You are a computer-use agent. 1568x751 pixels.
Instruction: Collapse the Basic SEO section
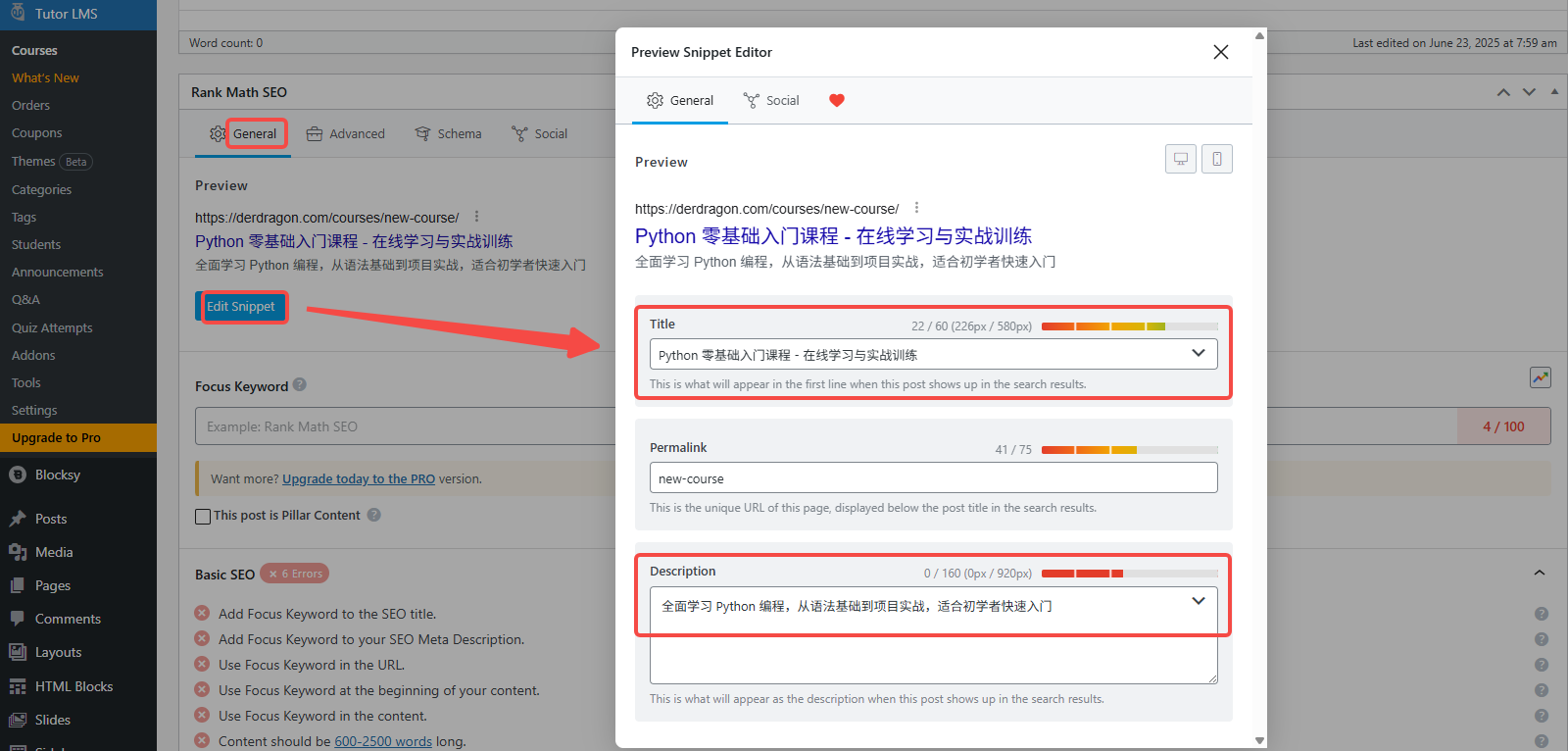tap(1539, 573)
